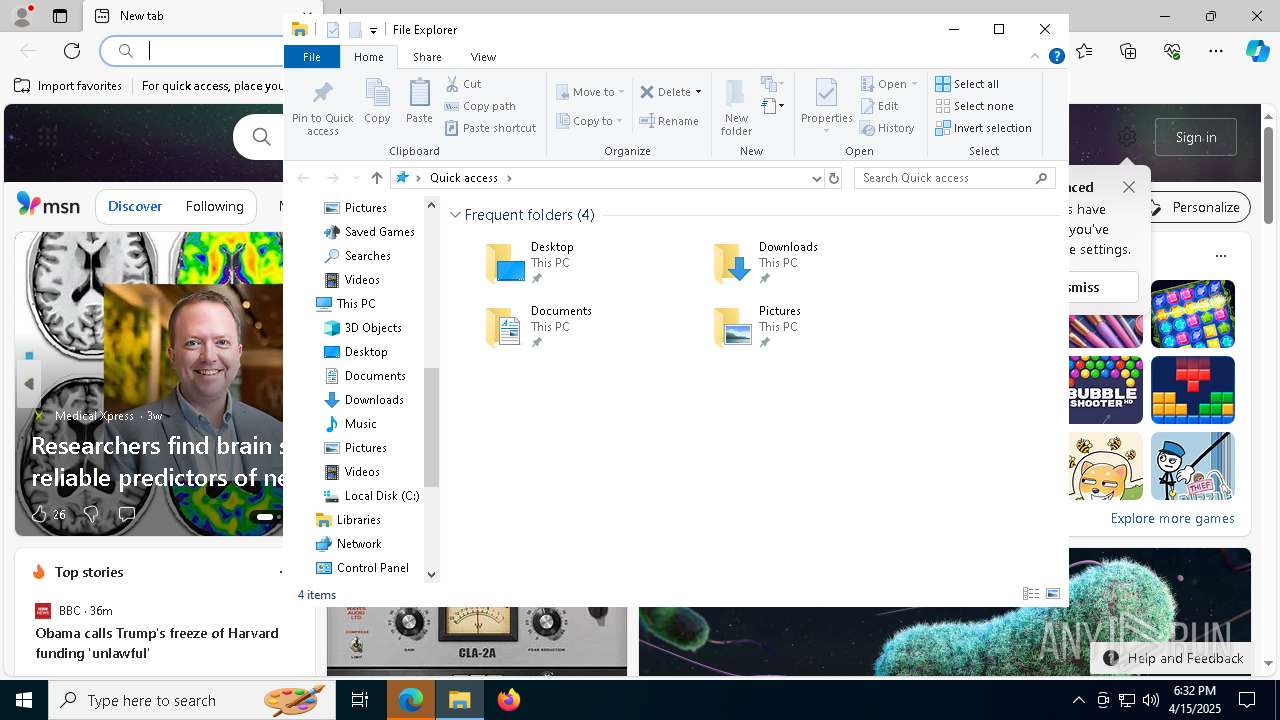The height and width of the screenshot is (720, 1280).
Task: Click Invert selection in ribbon
Action: (x=983, y=128)
